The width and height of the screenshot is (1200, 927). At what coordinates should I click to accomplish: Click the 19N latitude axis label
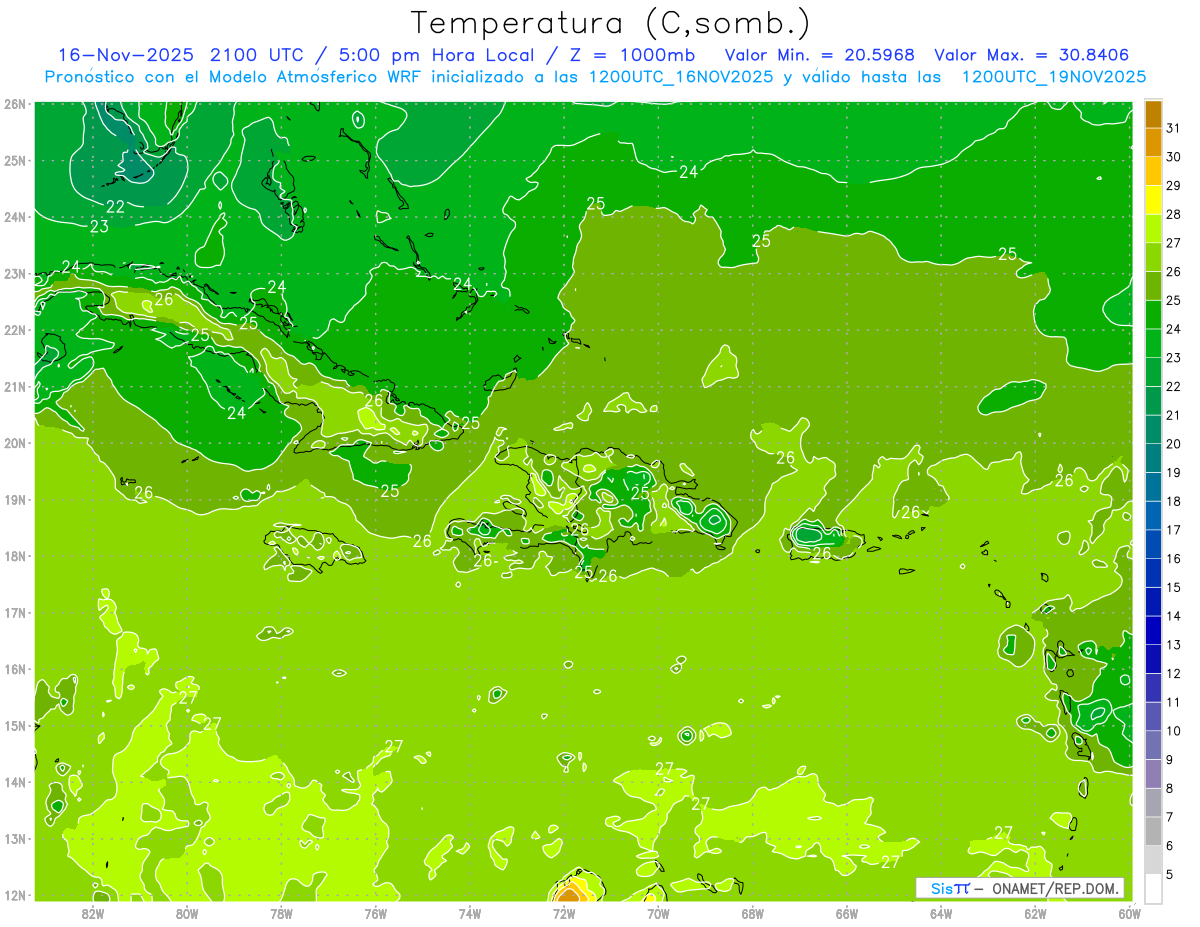click(15, 500)
